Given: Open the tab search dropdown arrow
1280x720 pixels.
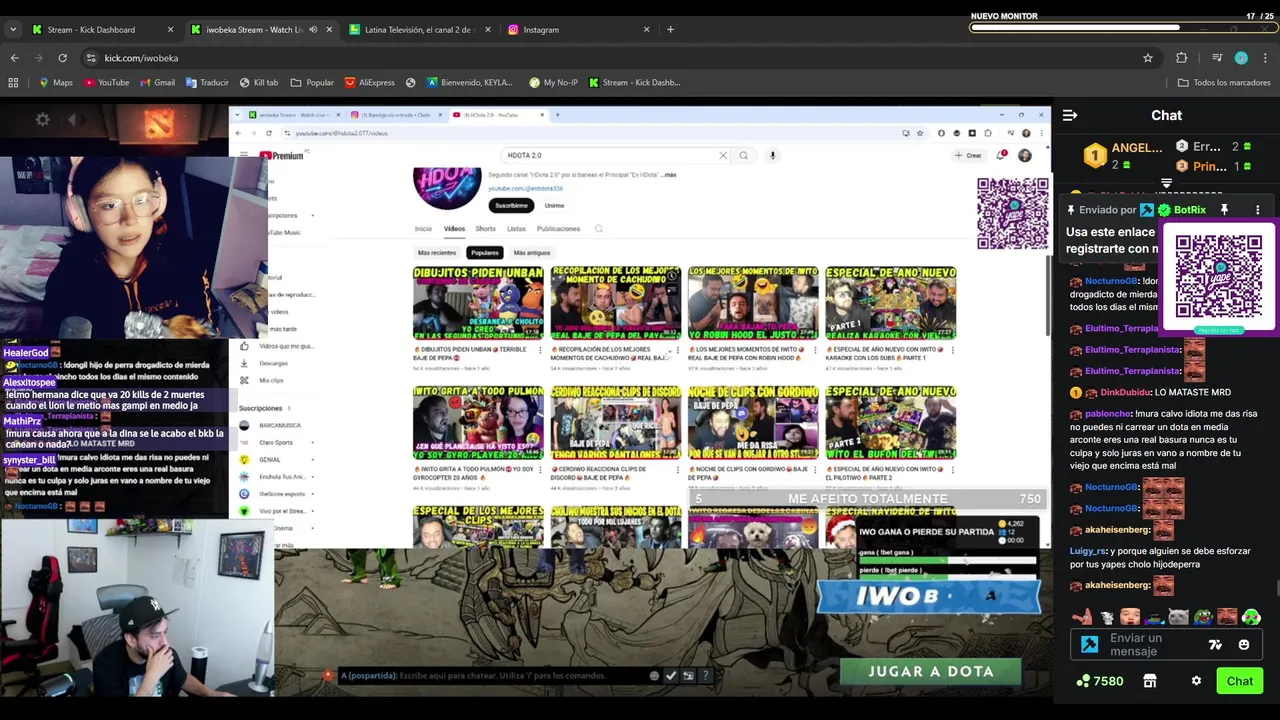Looking at the screenshot, I should 13,29.
